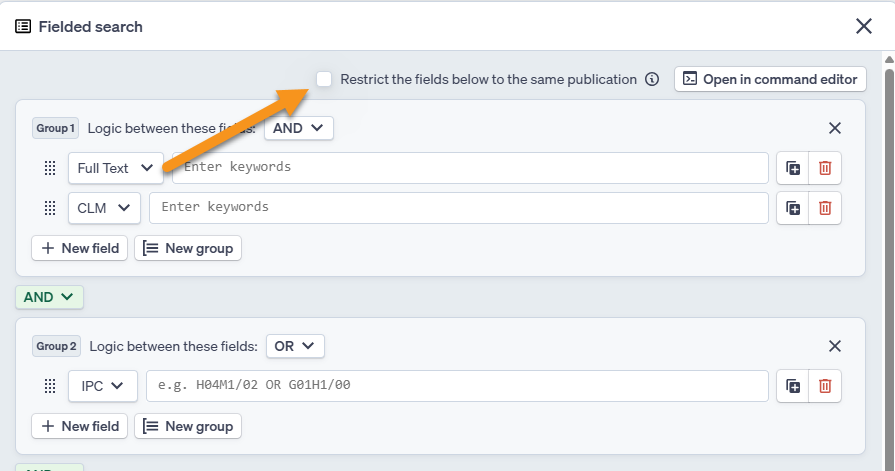Screen dimensions: 895x471
Task: Open the Full Text field type dropdown
Action: click(x=115, y=168)
